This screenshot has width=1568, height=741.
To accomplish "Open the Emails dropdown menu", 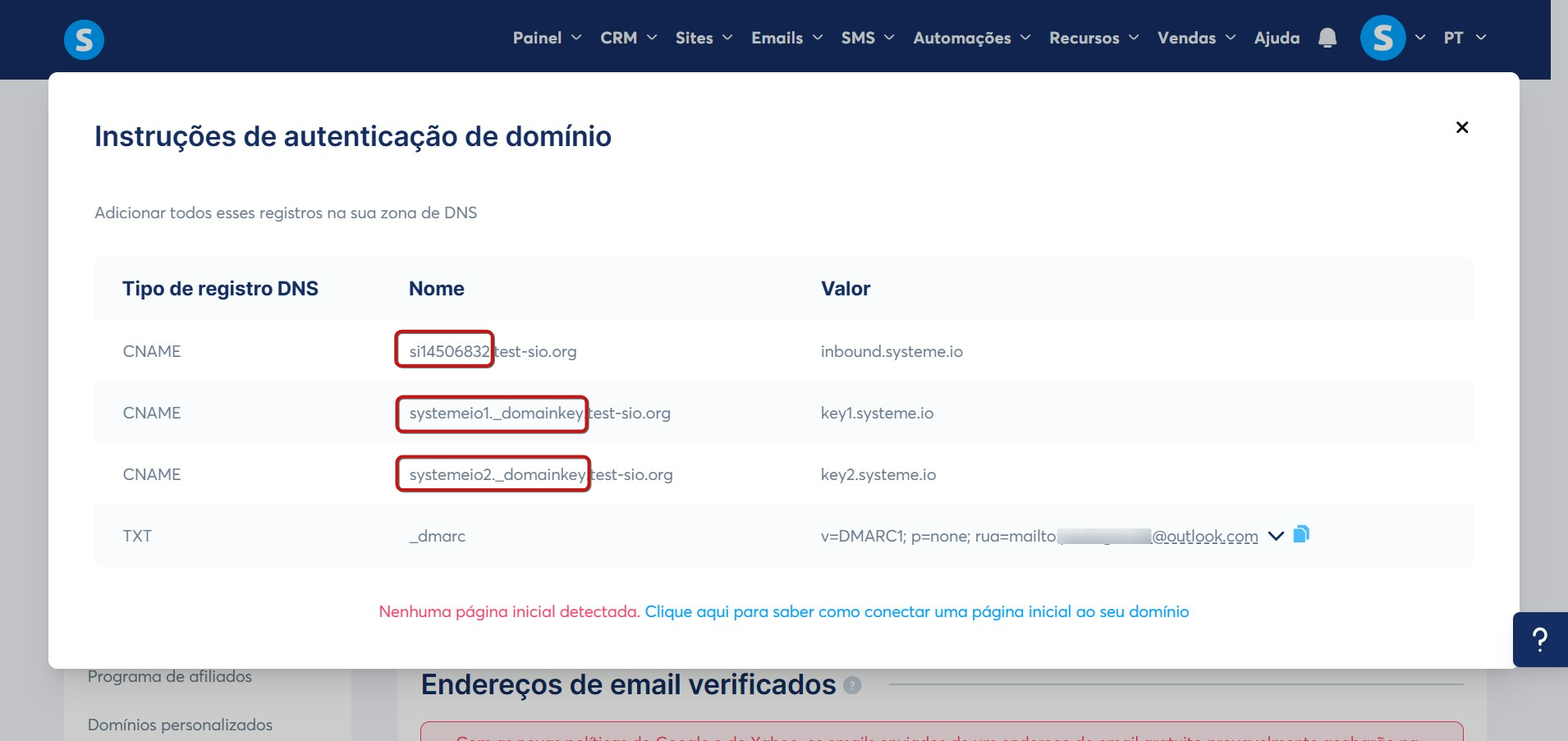I will pos(786,38).
